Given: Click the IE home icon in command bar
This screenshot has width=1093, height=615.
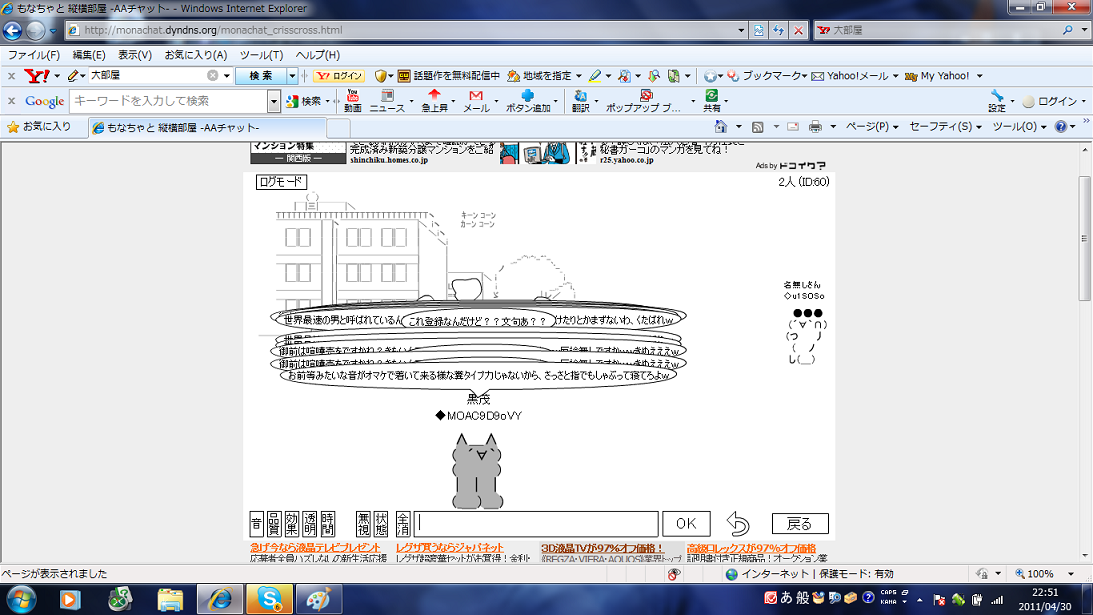Looking at the screenshot, I should pos(721,127).
